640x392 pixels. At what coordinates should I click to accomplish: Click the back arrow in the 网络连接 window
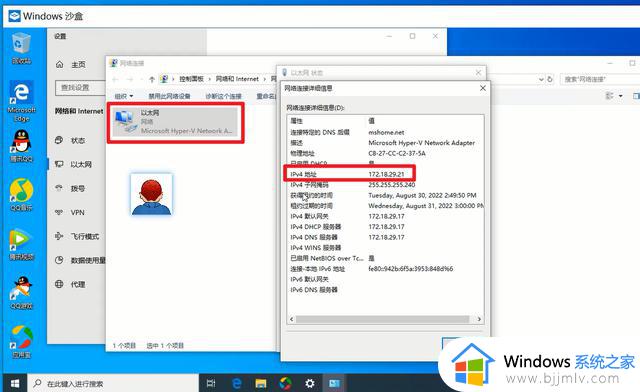116,79
